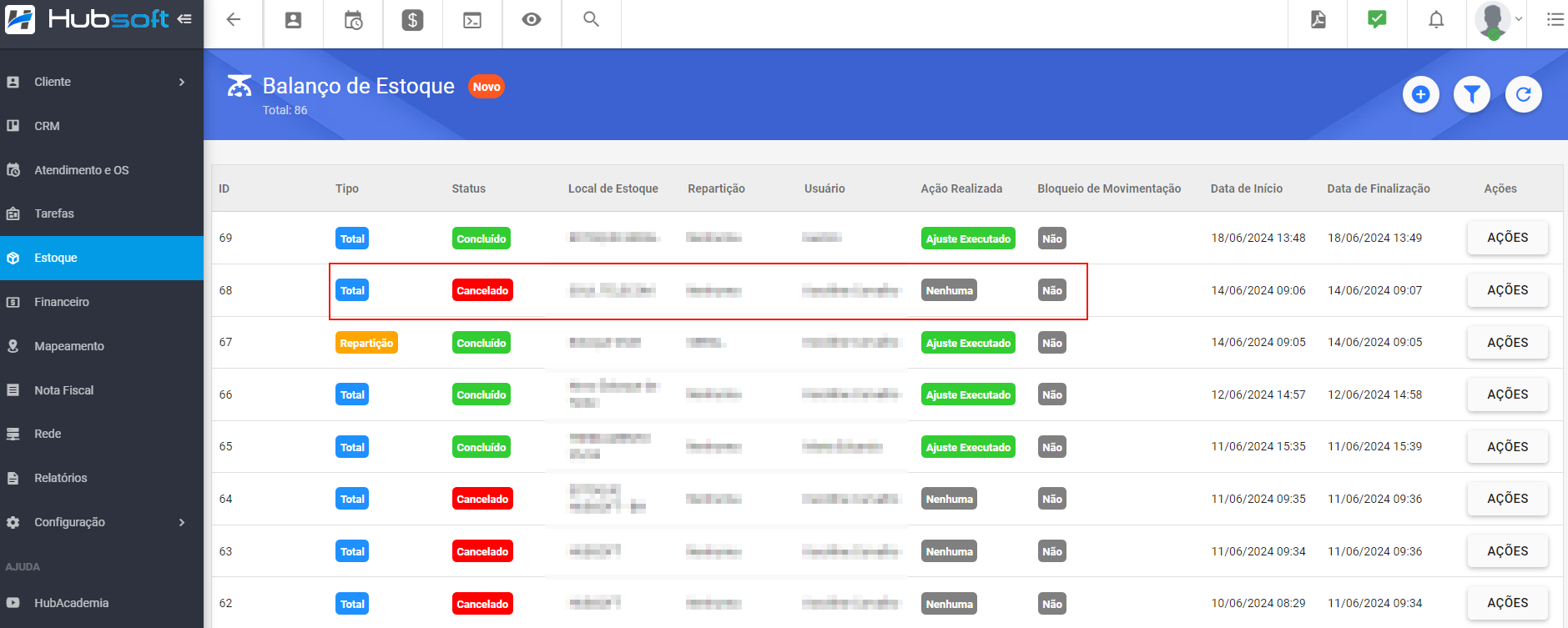
Task: Open the Rede menu
Action: tap(102, 434)
